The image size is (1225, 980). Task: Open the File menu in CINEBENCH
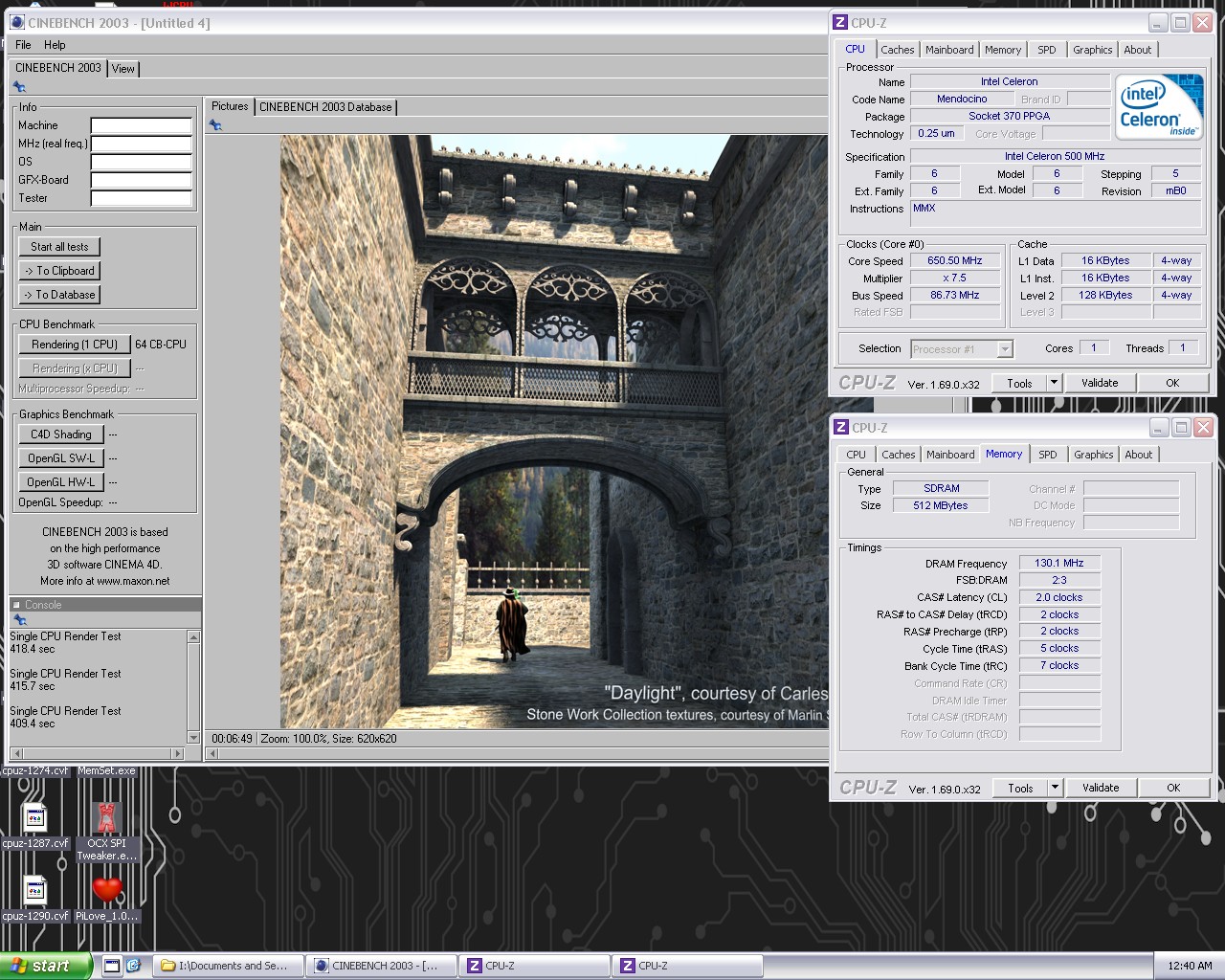coord(23,45)
